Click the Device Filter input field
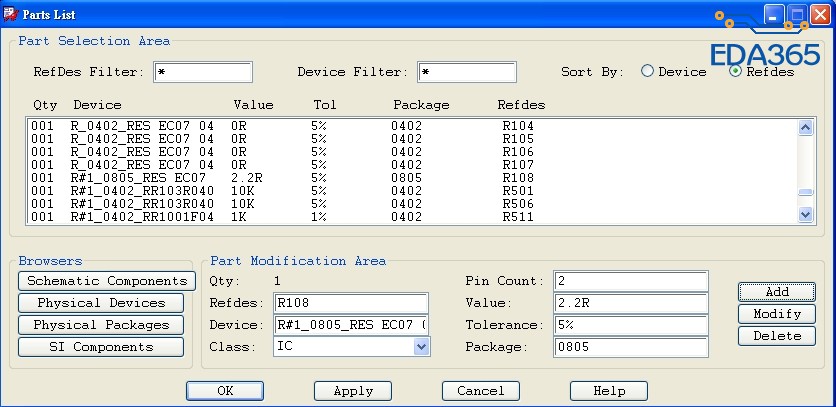836x407 pixels. (467, 72)
